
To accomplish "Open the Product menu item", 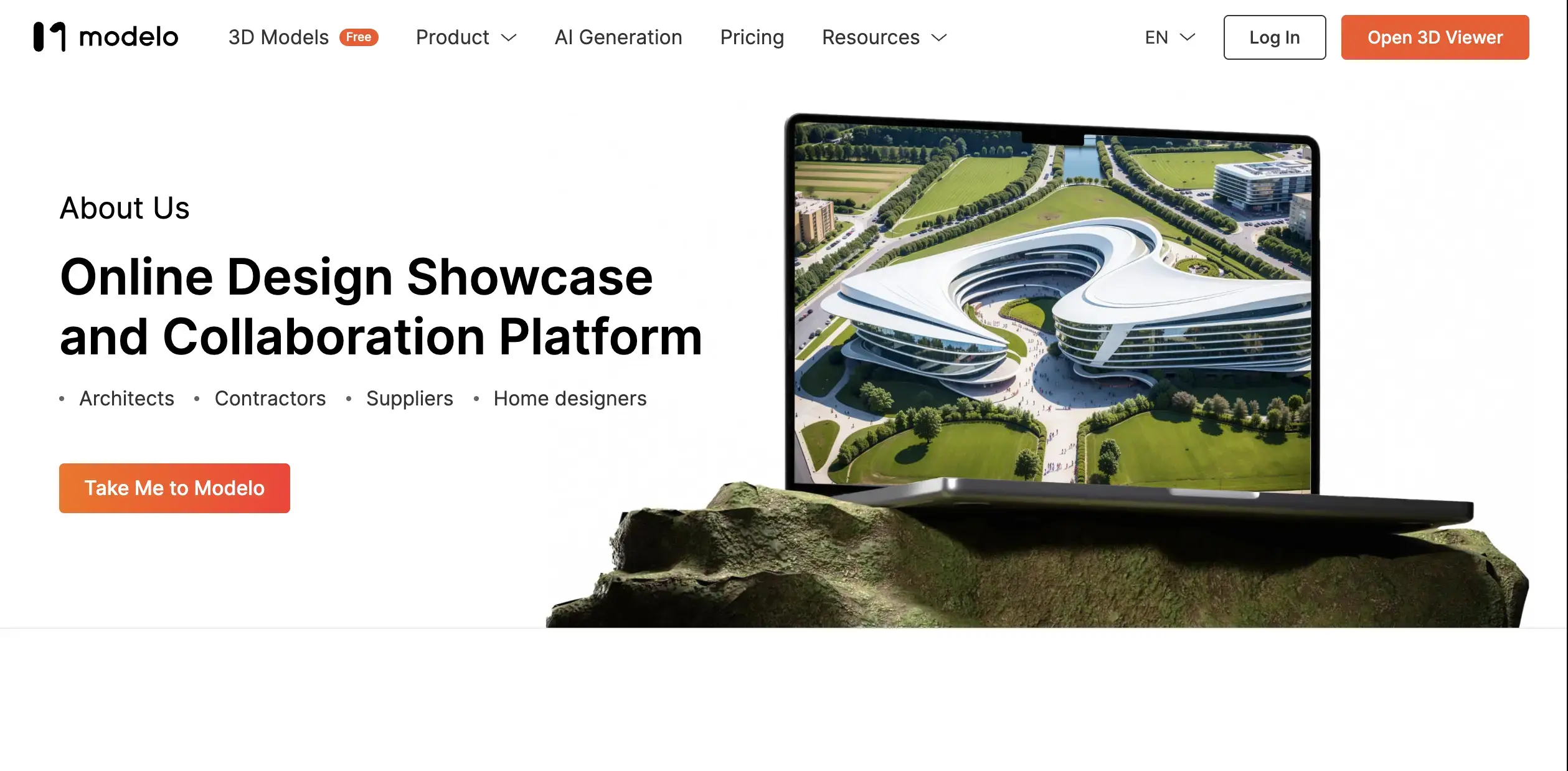I will point(452,37).
